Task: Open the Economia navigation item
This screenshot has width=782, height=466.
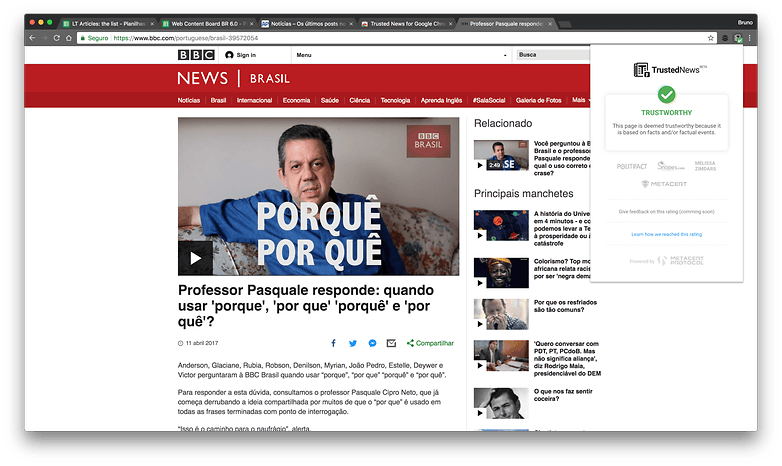Action: point(296,100)
